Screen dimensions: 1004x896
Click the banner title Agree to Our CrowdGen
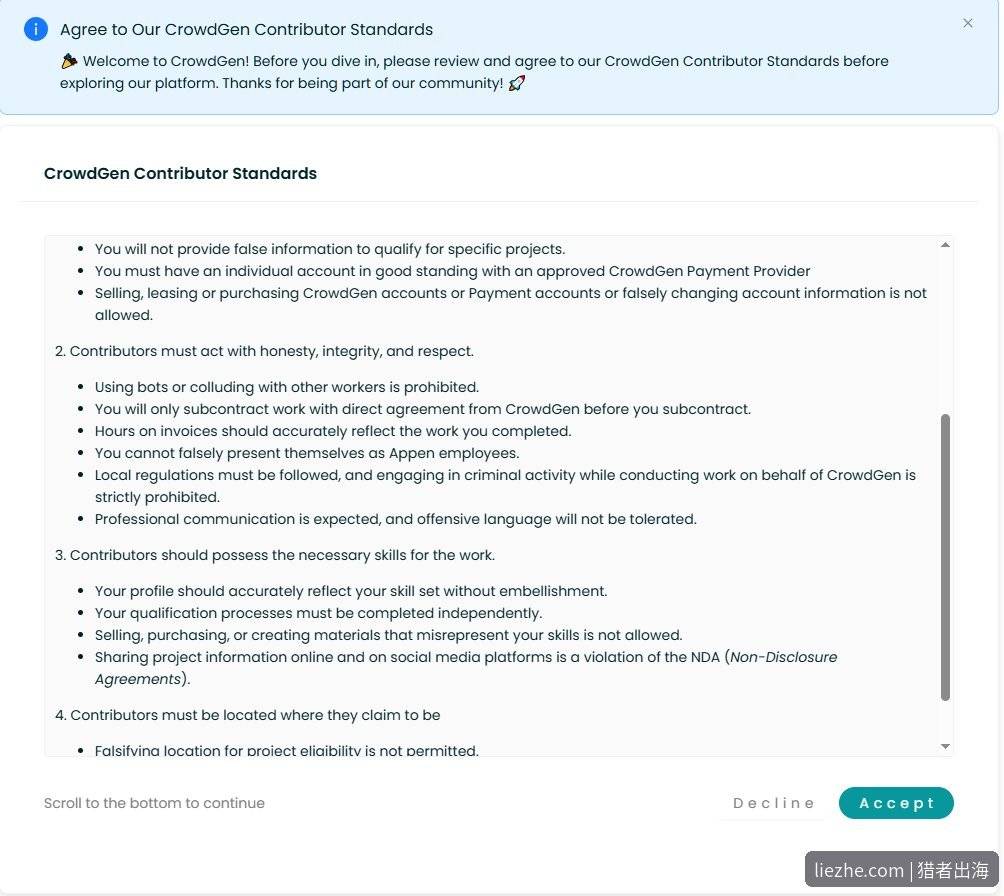247,29
